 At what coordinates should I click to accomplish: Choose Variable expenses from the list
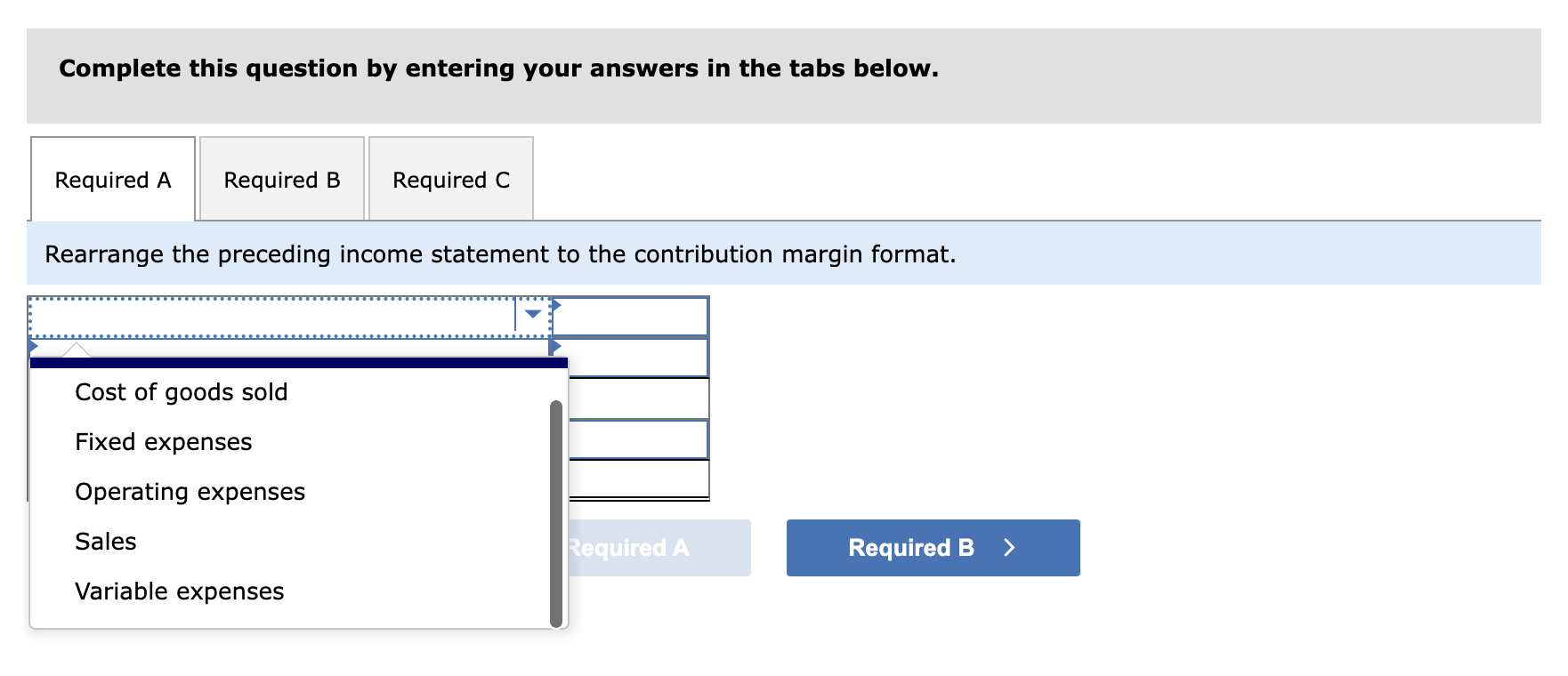(180, 591)
